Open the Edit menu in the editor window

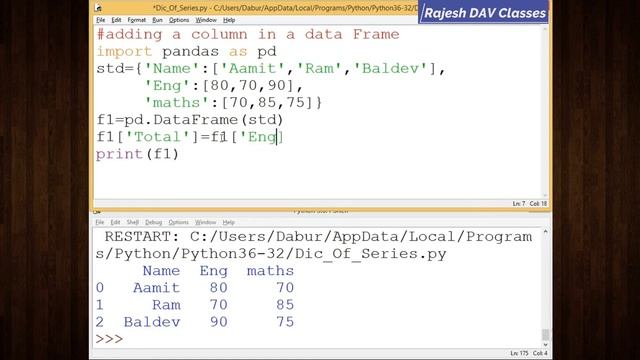coord(116,20)
